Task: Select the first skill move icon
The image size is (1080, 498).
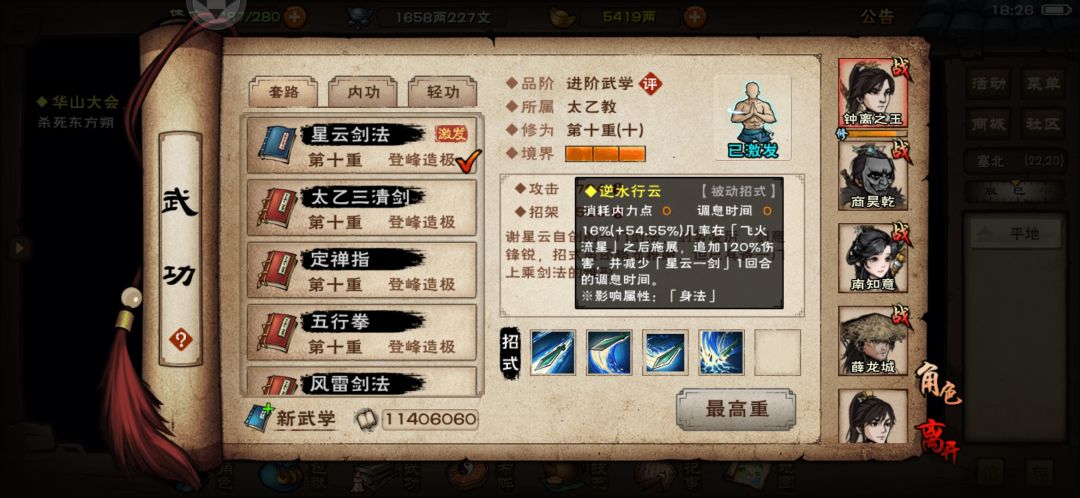Action: click(x=552, y=352)
